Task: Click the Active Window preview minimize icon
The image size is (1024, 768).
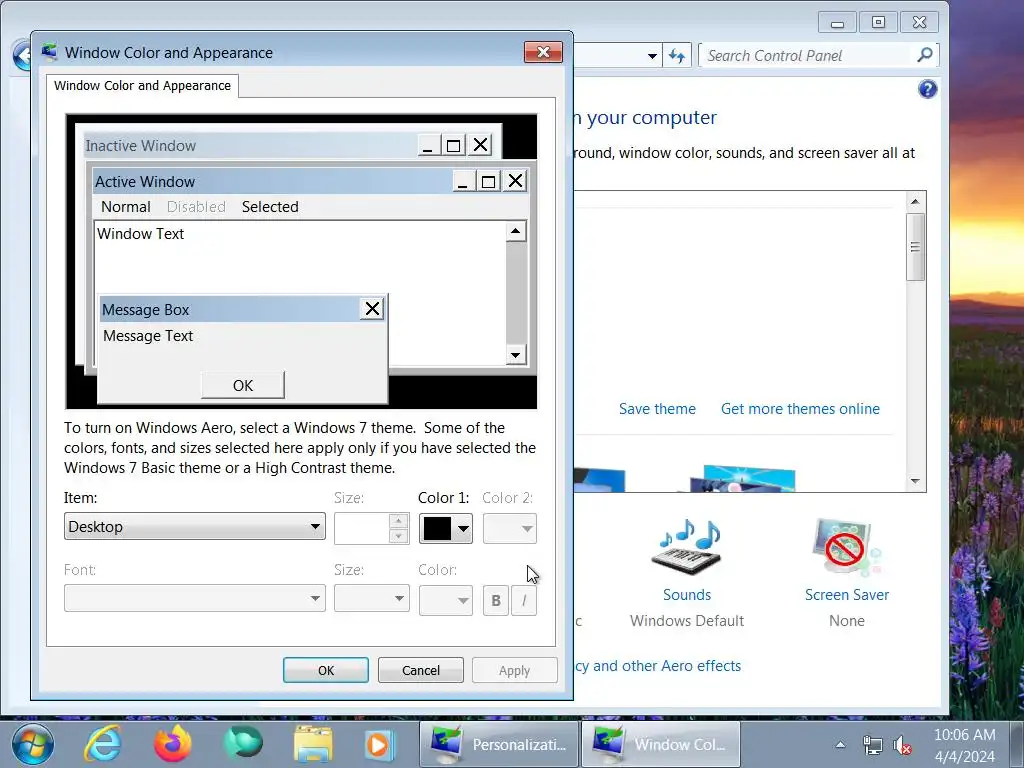Action: point(463,181)
